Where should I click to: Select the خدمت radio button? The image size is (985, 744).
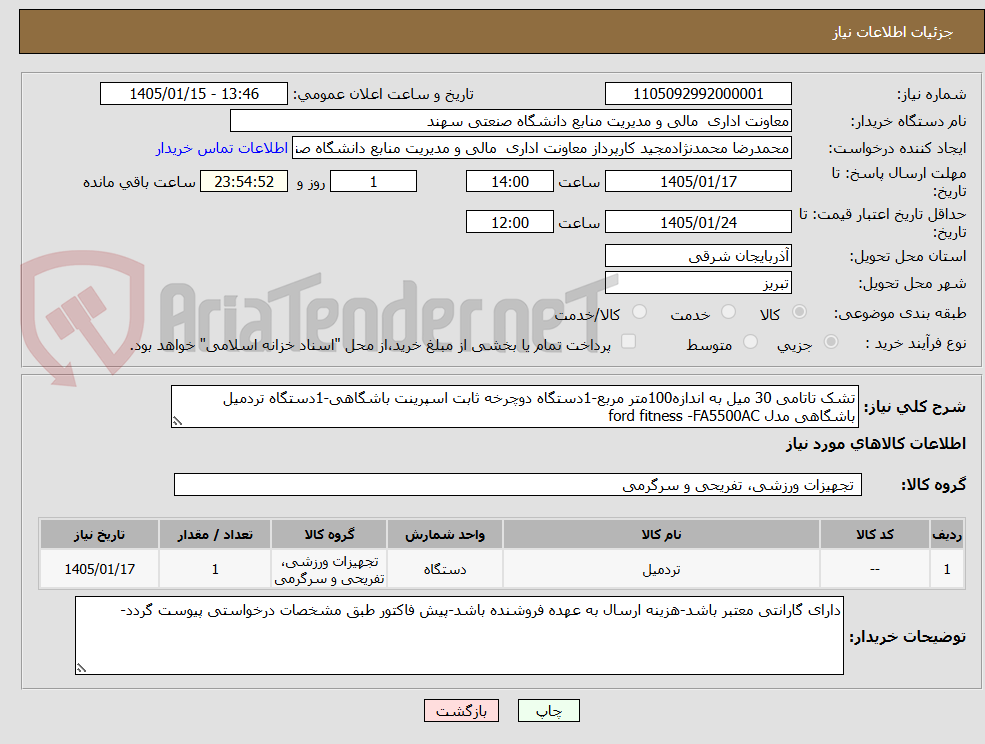pos(728,312)
